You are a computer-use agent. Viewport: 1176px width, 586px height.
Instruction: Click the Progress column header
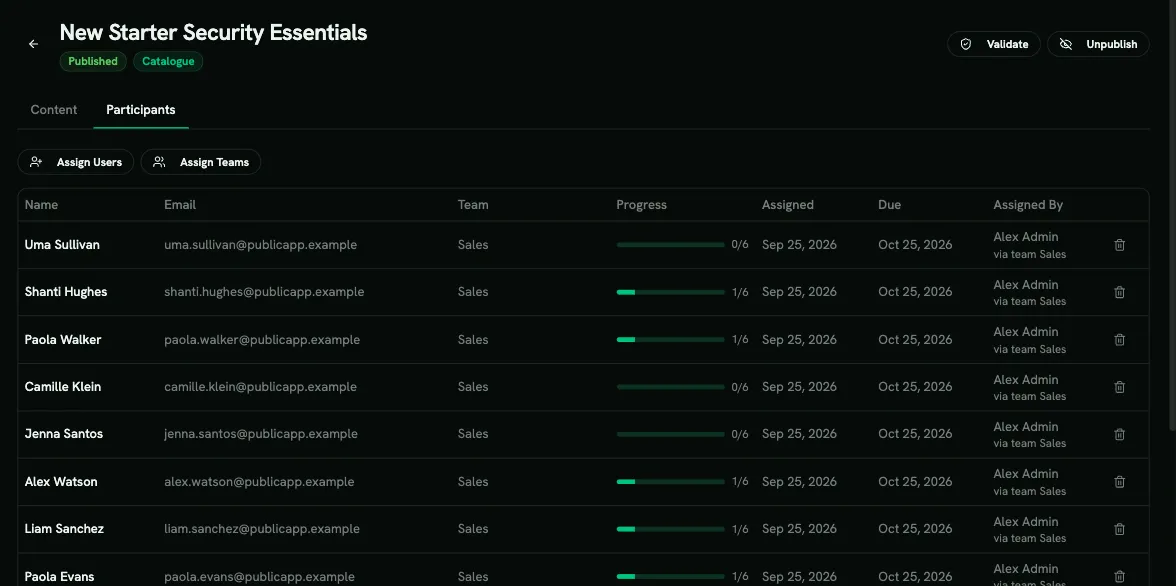coord(641,205)
